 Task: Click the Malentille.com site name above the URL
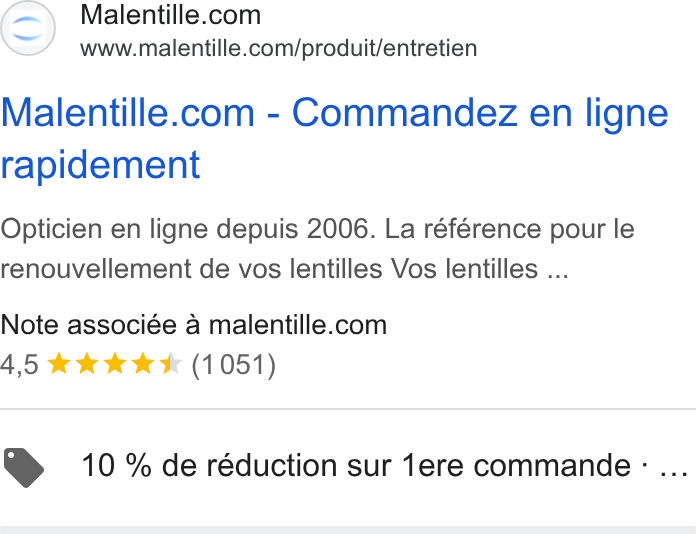tap(170, 15)
